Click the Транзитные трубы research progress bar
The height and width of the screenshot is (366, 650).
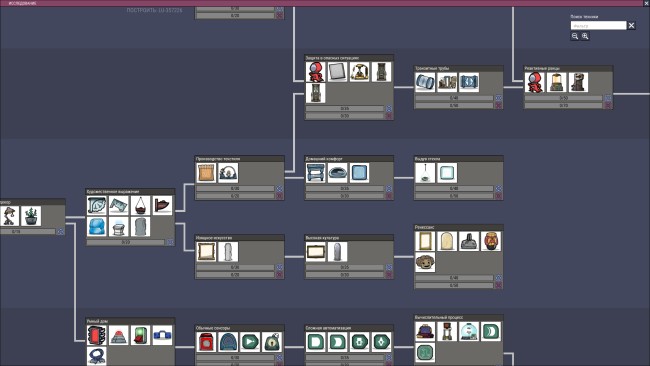pyautogui.click(x=454, y=98)
